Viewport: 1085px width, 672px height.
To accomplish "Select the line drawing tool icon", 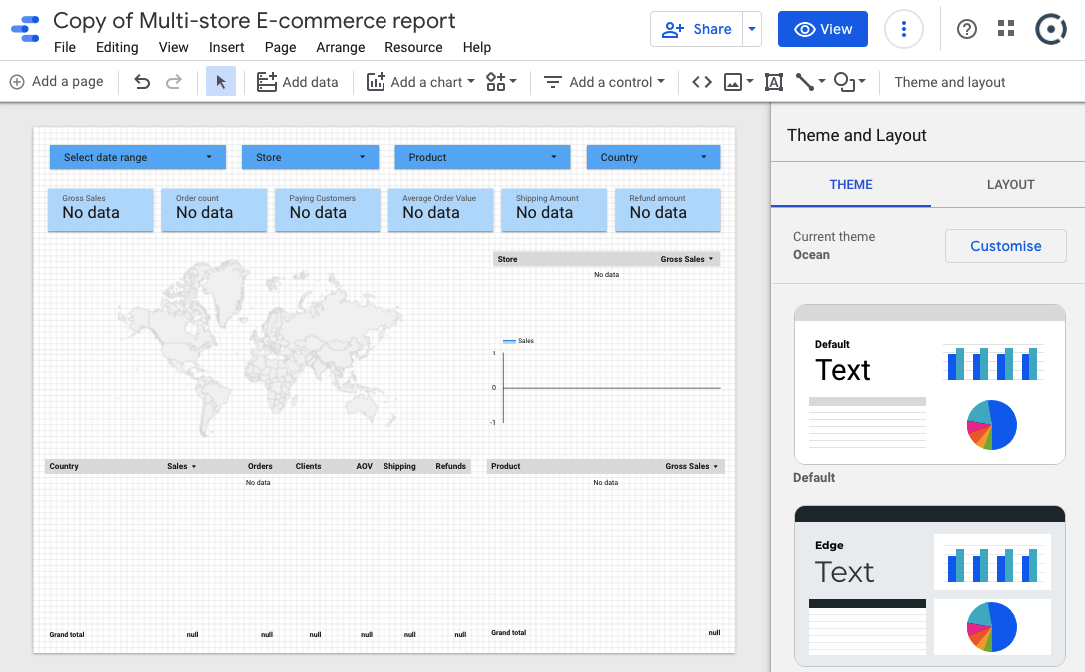I will click(804, 82).
